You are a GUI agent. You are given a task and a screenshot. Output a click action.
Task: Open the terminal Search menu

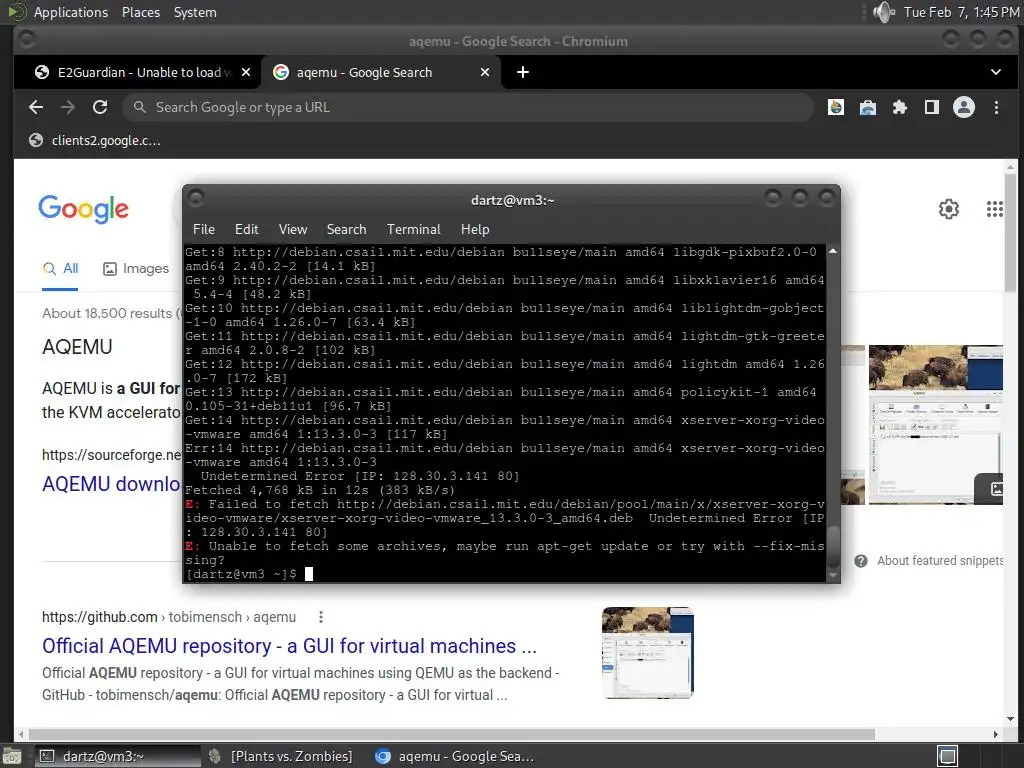tap(346, 229)
